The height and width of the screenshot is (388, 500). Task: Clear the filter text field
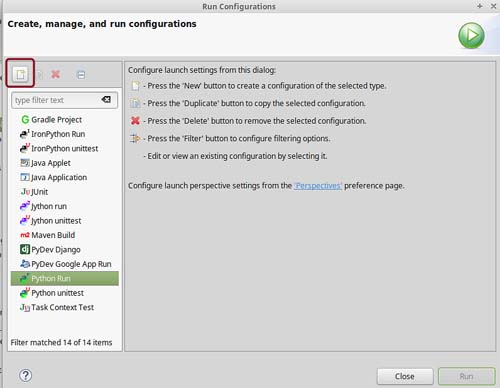click(x=106, y=99)
